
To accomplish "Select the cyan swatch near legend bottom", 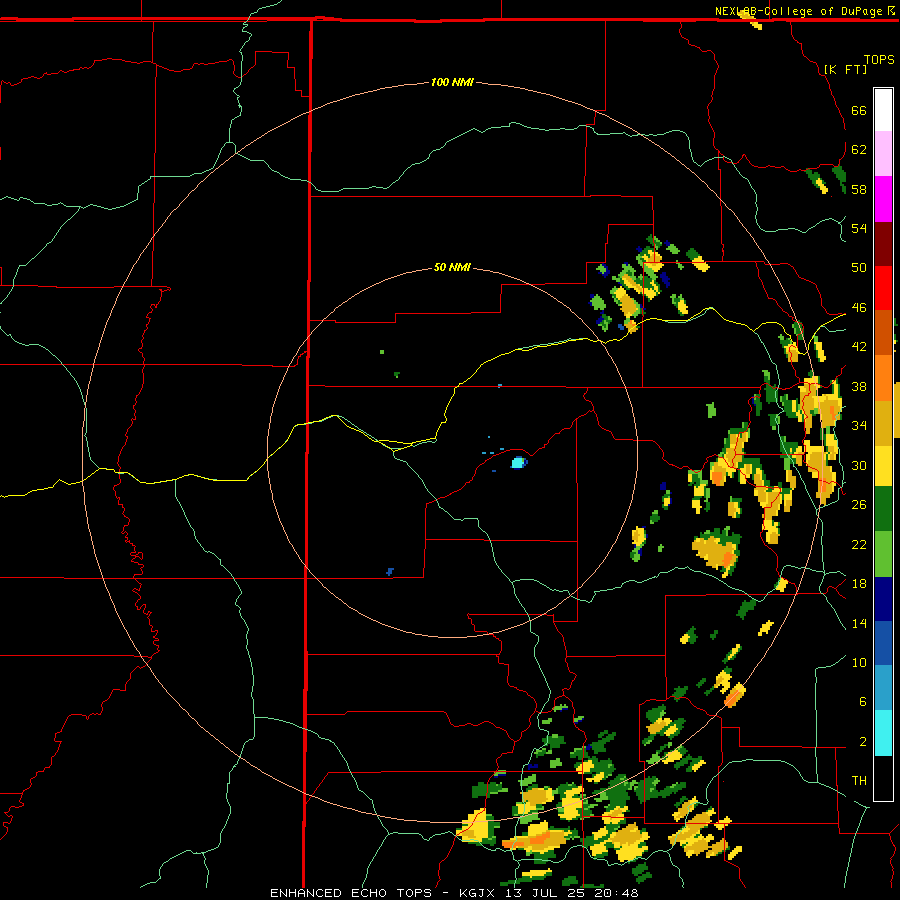I will (x=883, y=733).
